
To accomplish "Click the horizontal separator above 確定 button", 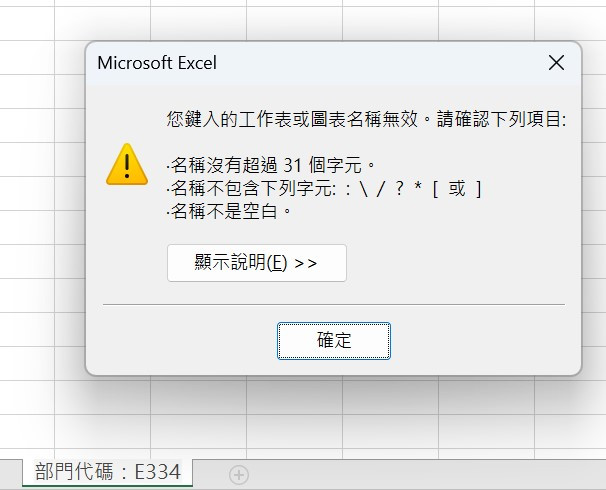I will [x=334, y=305].
